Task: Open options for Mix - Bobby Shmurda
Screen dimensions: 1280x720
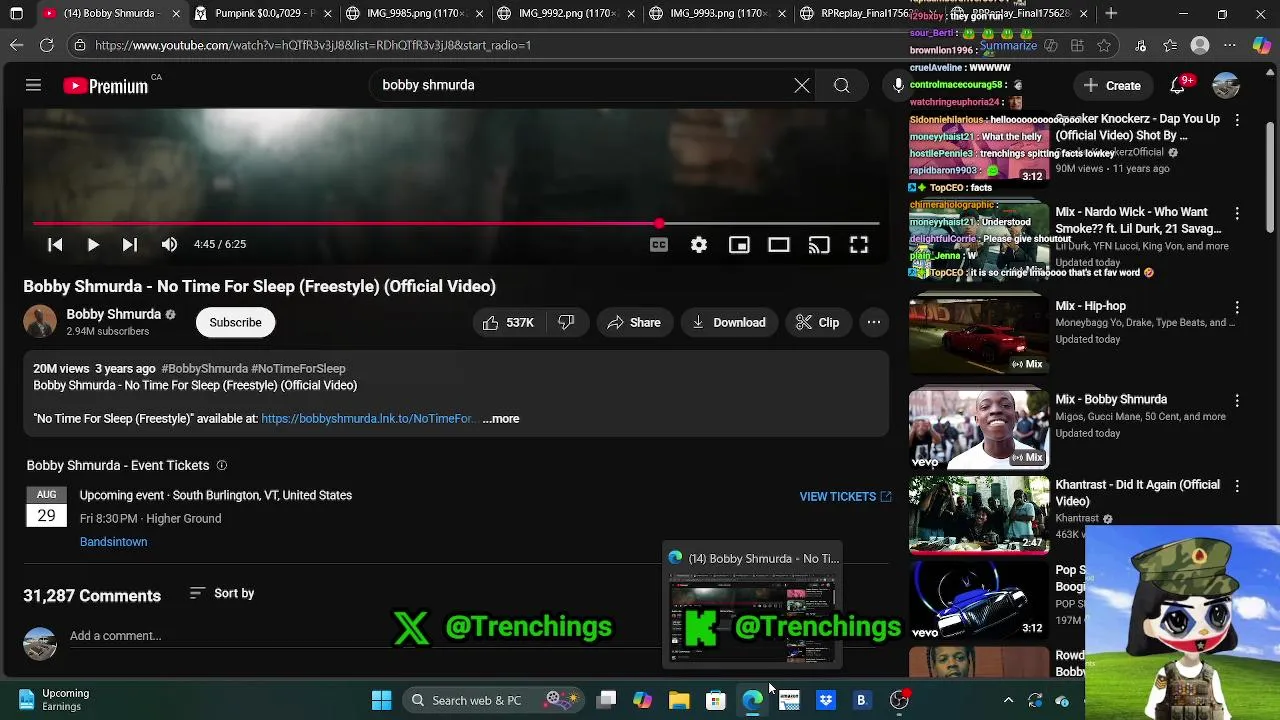Action: [1237, 400]
